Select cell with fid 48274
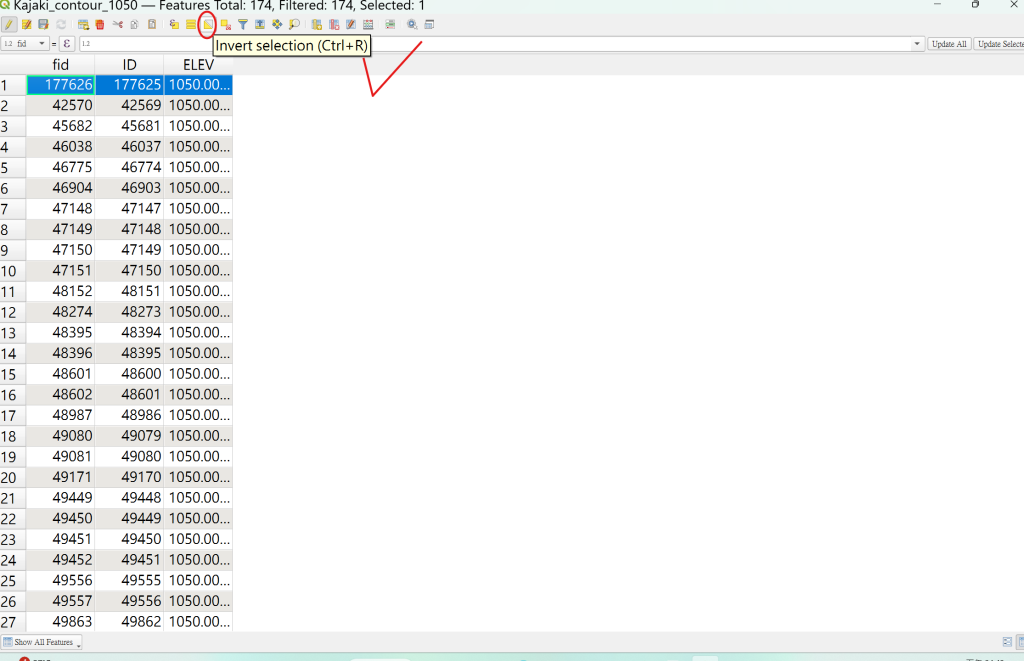Screen dimensions: 1024x661 [x=61, y=312]
